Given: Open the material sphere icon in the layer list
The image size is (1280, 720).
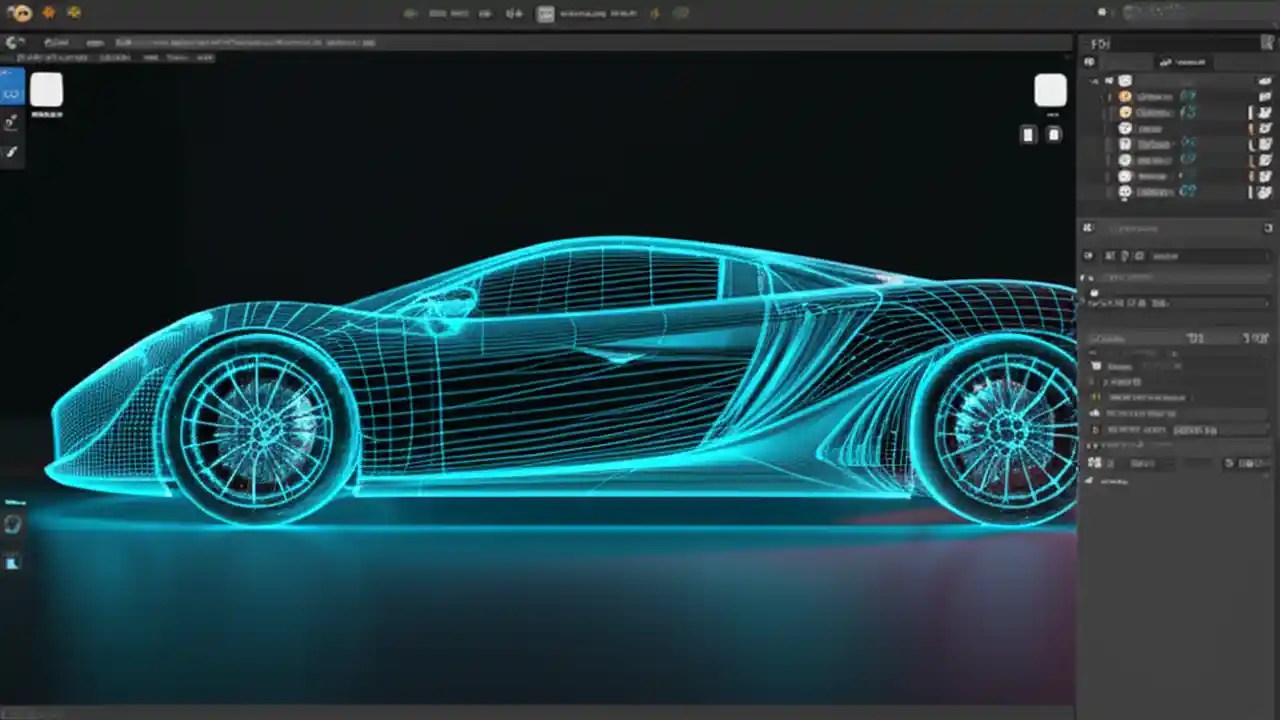Looking at the screenshot, I should tap(1125, 96).
